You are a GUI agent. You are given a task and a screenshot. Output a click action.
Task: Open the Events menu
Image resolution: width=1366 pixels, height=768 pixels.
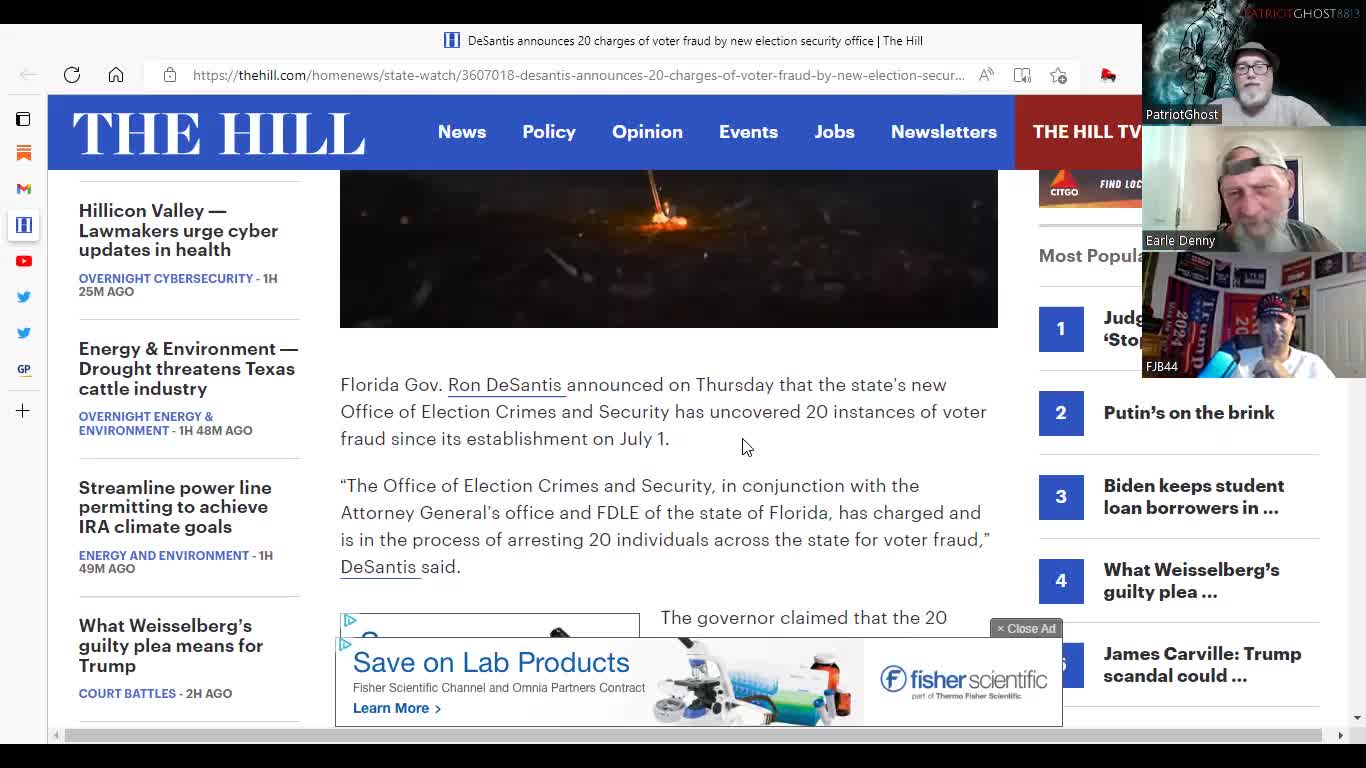(x=748, y=132)
